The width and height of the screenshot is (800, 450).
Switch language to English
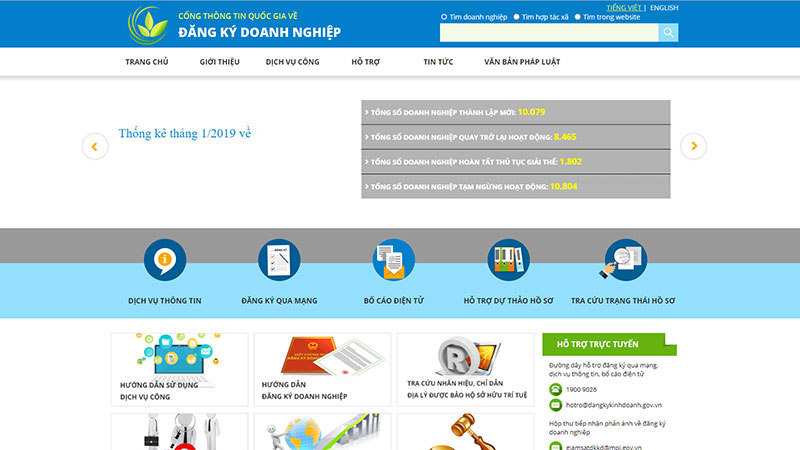pos(664,8)
